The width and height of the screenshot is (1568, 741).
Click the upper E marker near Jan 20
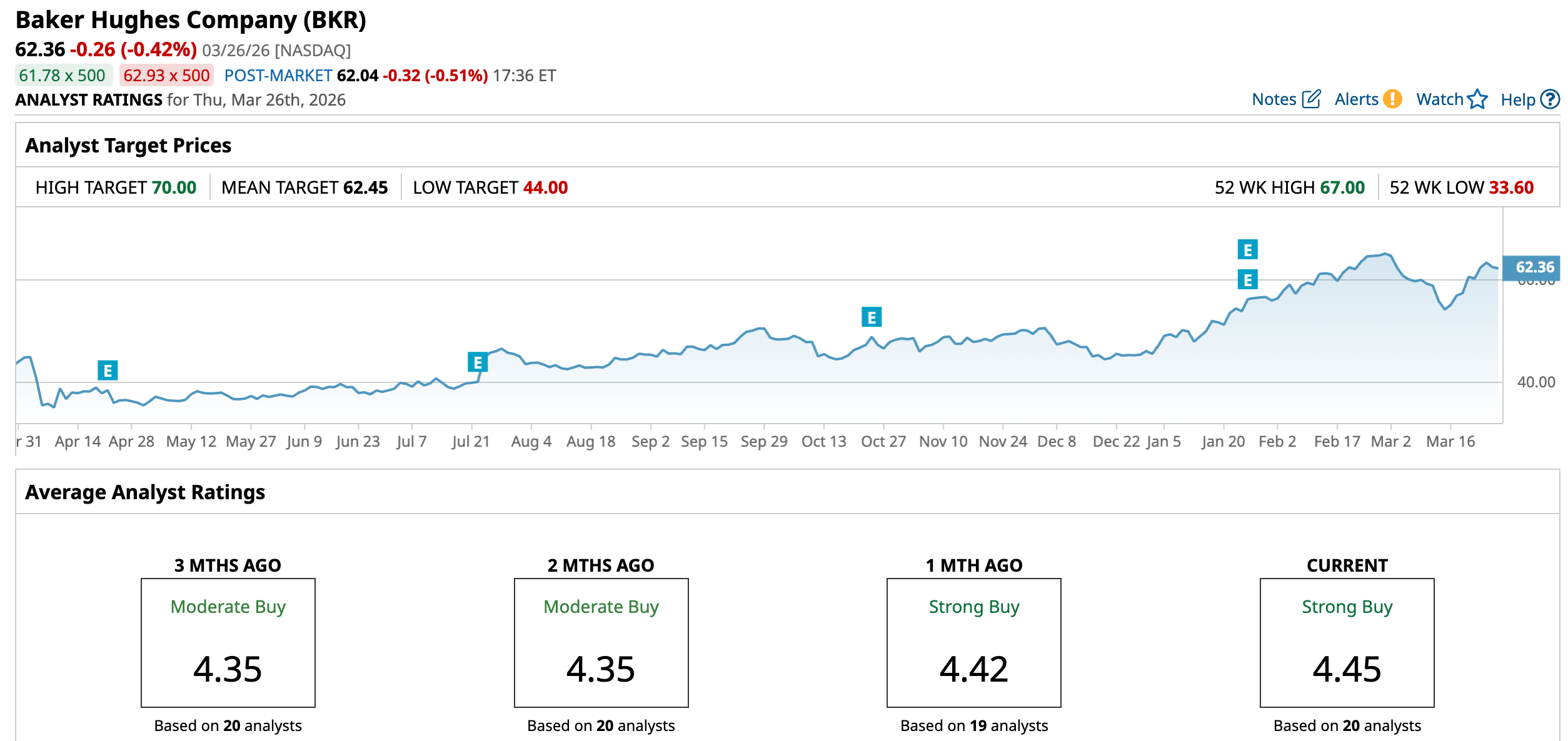pos(1248,250)
